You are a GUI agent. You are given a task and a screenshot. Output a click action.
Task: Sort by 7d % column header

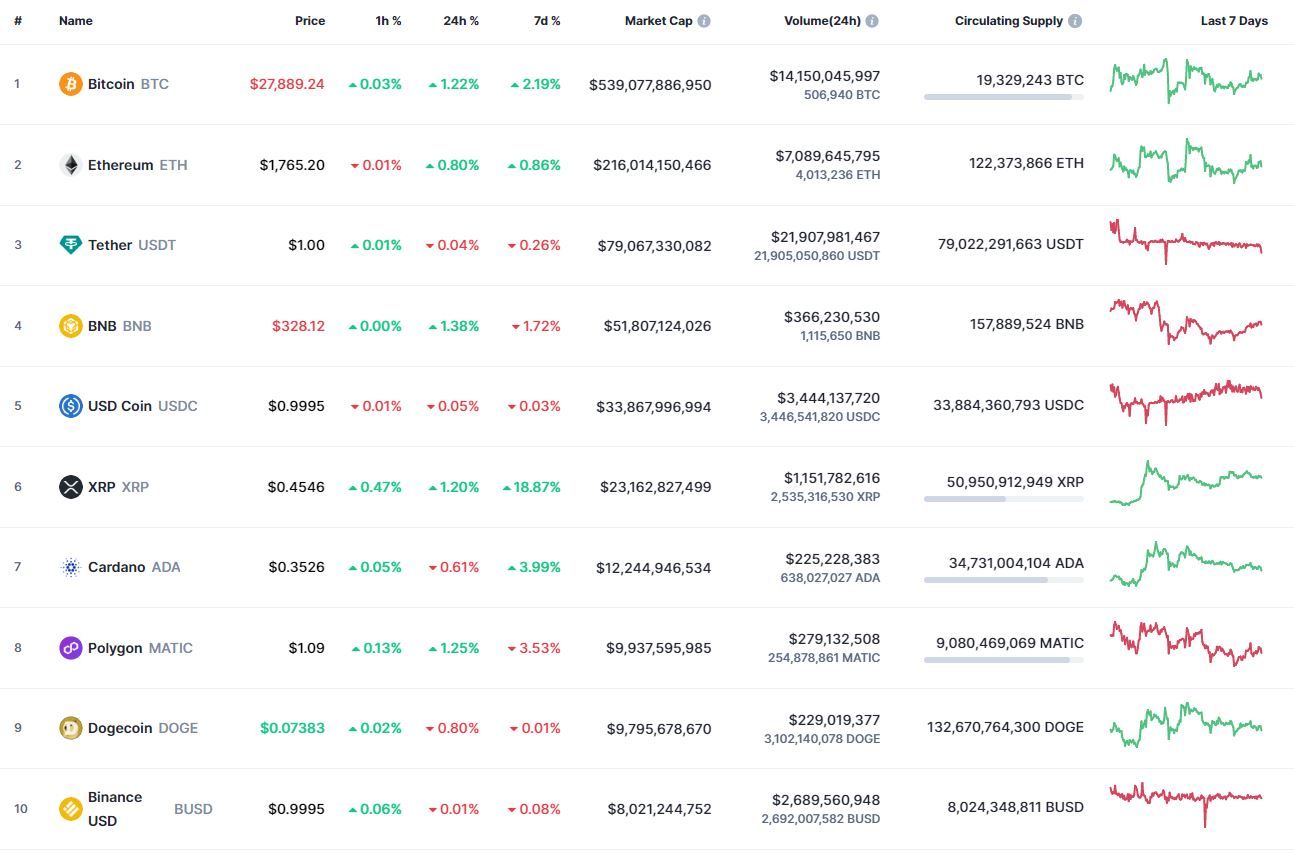pos(546,21)
